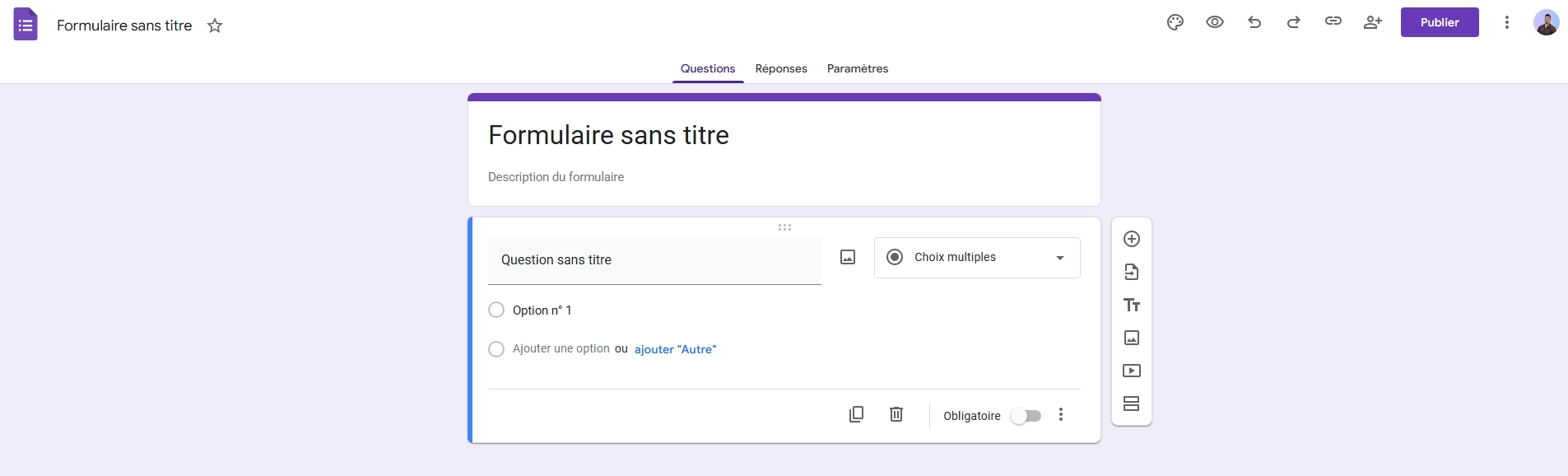Screen dimensions: 1568x476
Task: Toggle the Obligatoire switch
Action: click(1026, 416)
